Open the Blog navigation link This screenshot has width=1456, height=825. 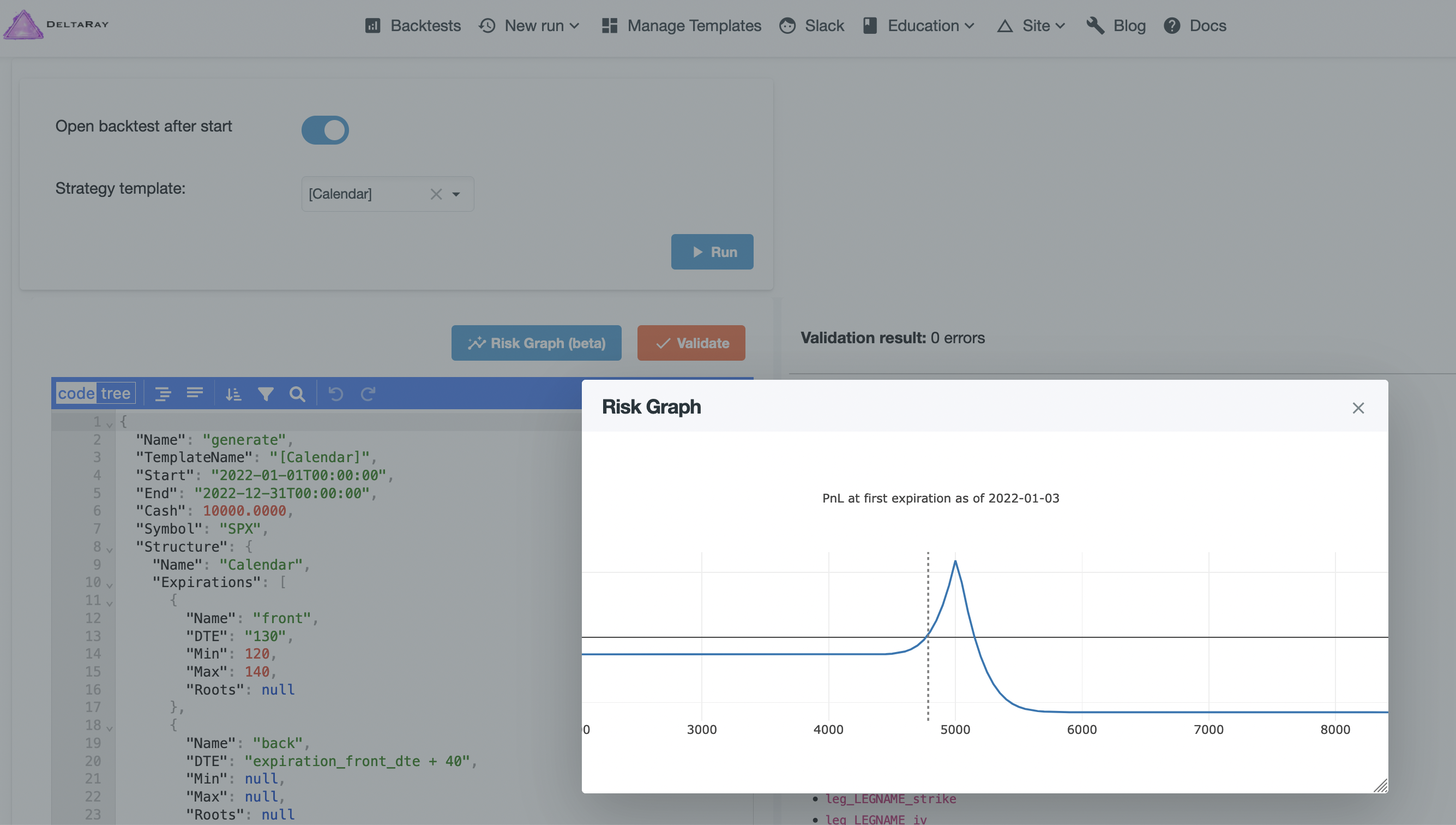pos(1129,25)
